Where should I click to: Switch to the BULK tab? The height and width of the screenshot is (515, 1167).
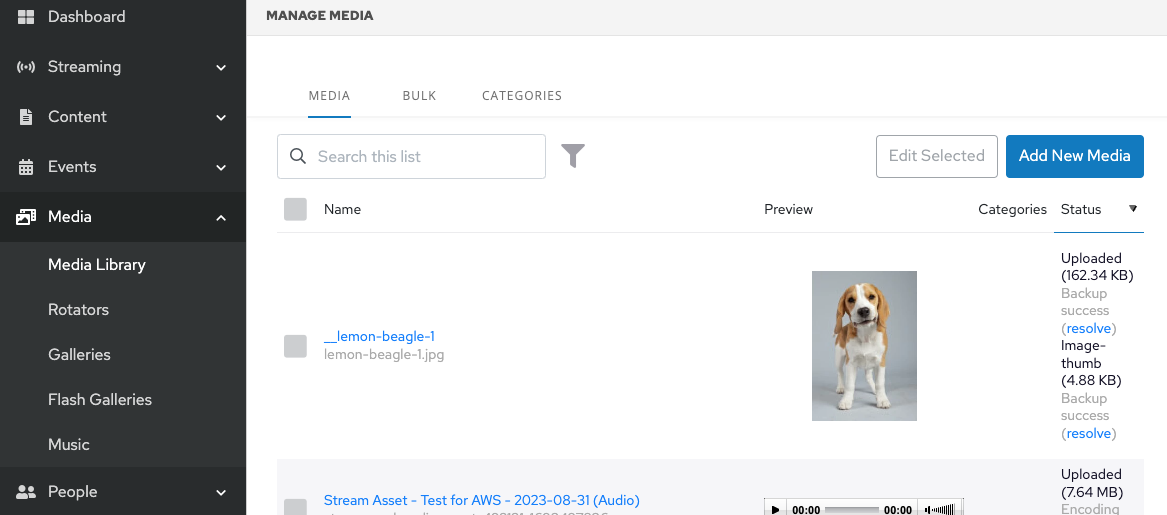click(x=419, y=96)
